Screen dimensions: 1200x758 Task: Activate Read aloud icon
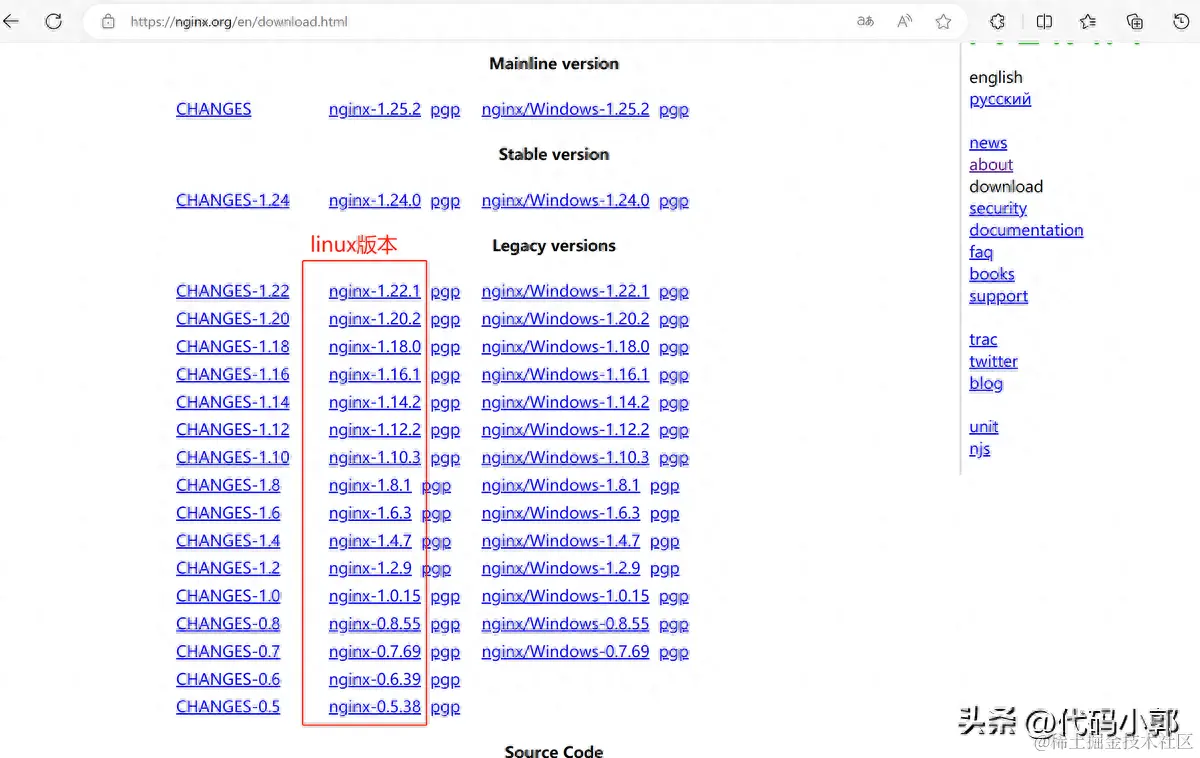[904, 21]
